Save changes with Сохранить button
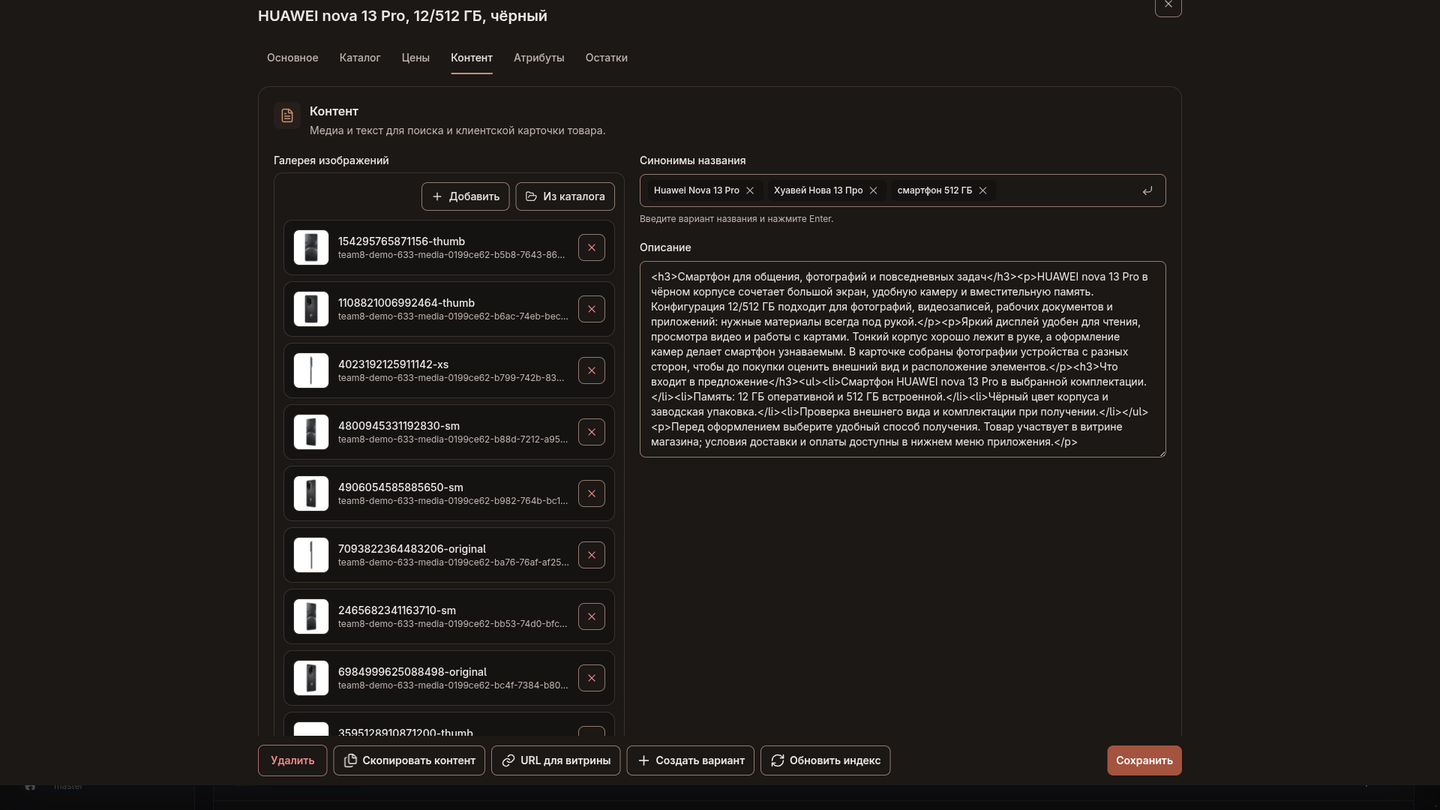 point(1144,761)
